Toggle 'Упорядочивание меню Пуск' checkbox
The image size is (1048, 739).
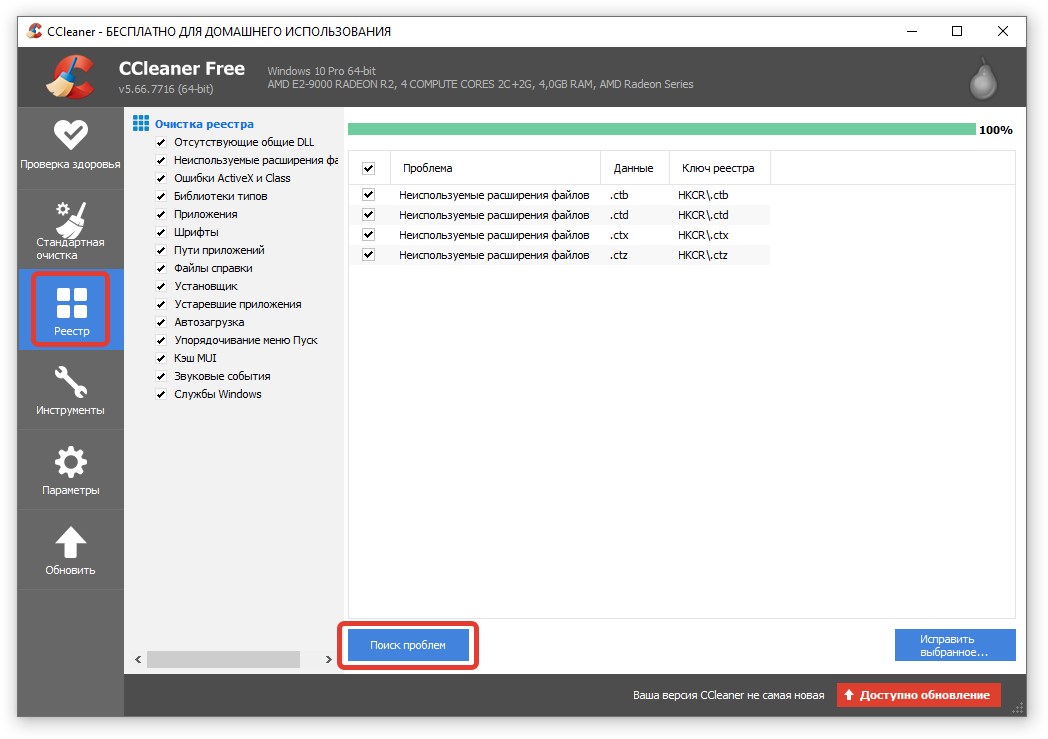(x=161, y=340)
